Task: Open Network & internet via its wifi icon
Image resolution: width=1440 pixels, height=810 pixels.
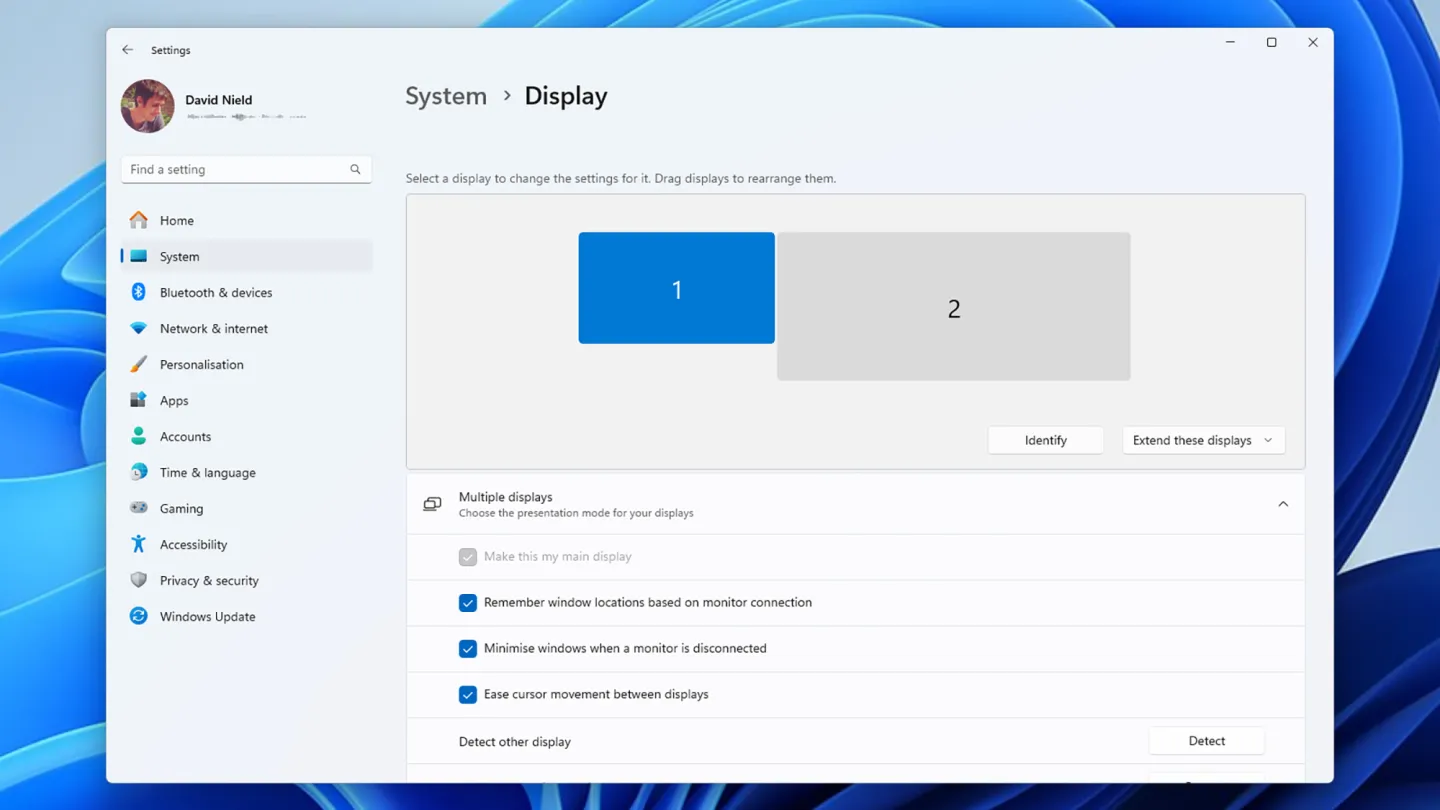Action: pos(138,328)
